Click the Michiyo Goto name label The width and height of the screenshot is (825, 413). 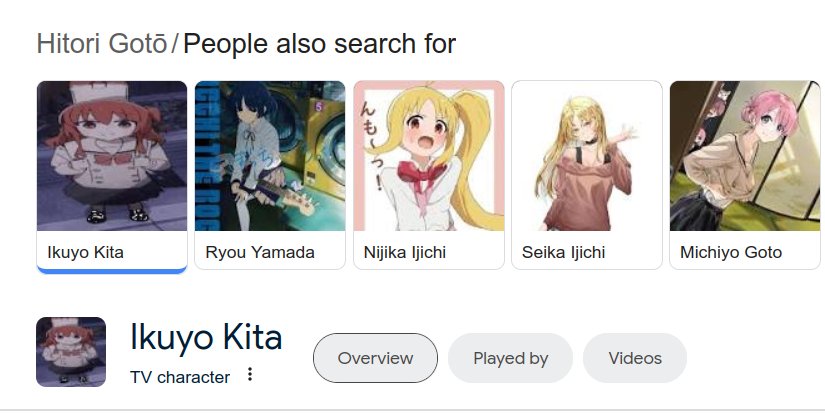731,252
